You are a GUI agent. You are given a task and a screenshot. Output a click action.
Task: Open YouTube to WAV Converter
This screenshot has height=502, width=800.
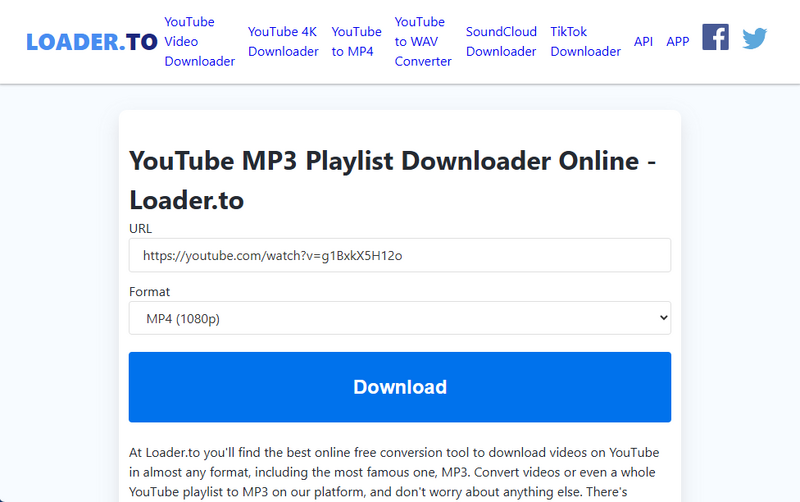pyautogui.click(x=423, y=42)
